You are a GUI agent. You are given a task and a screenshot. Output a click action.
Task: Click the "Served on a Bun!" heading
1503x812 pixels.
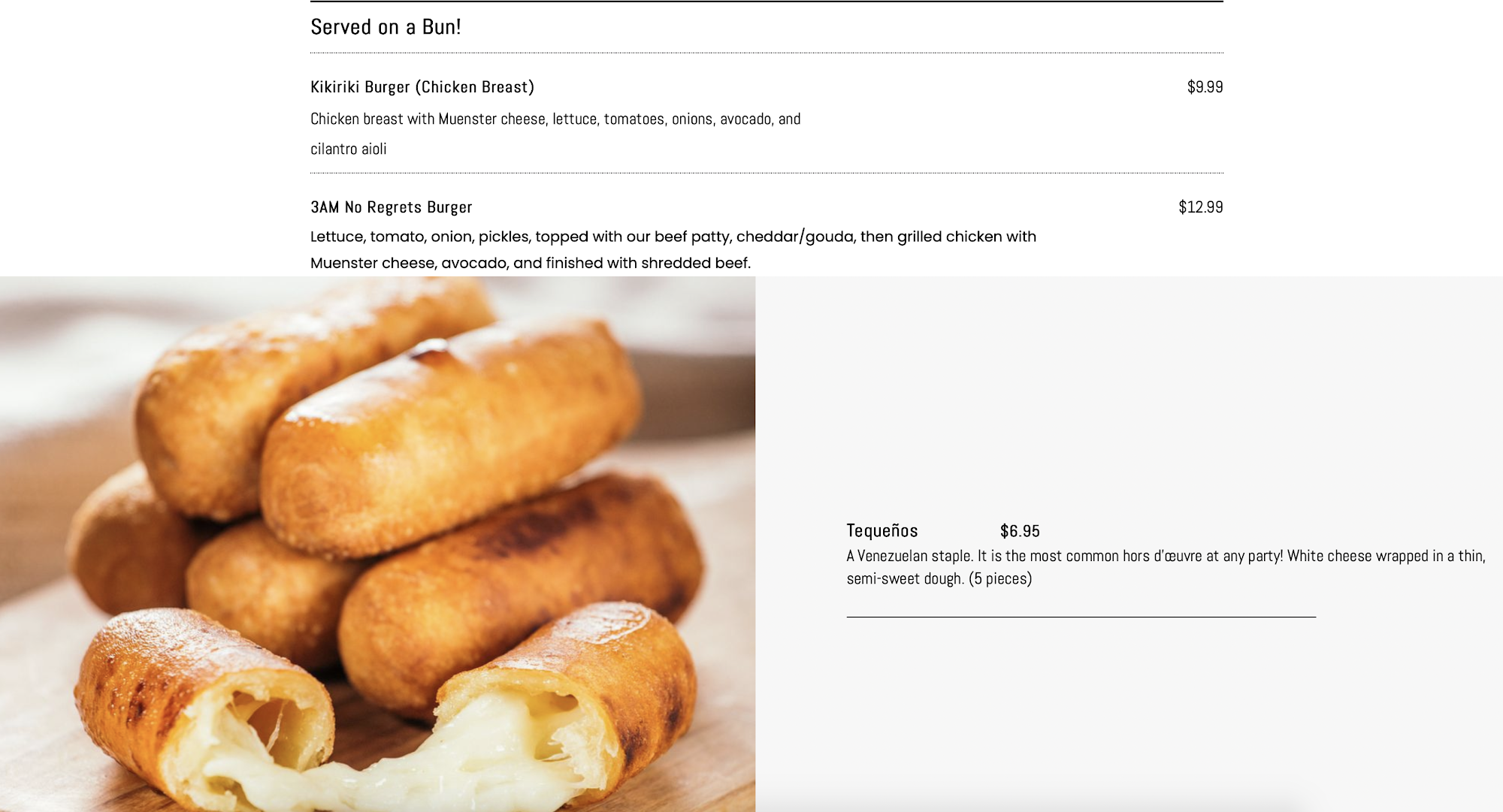386,27
